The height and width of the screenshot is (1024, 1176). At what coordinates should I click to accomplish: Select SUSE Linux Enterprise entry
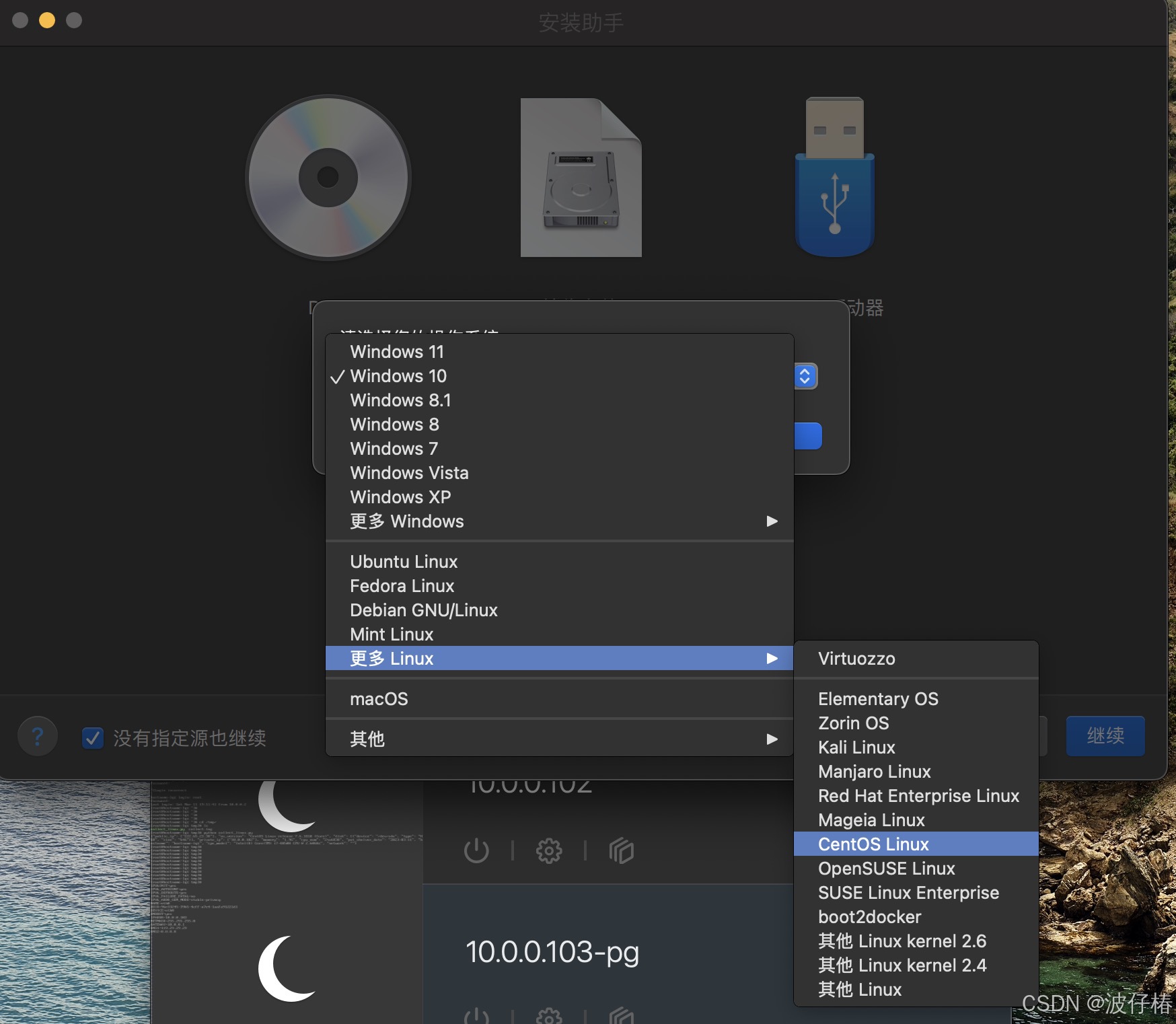point(916,893)
